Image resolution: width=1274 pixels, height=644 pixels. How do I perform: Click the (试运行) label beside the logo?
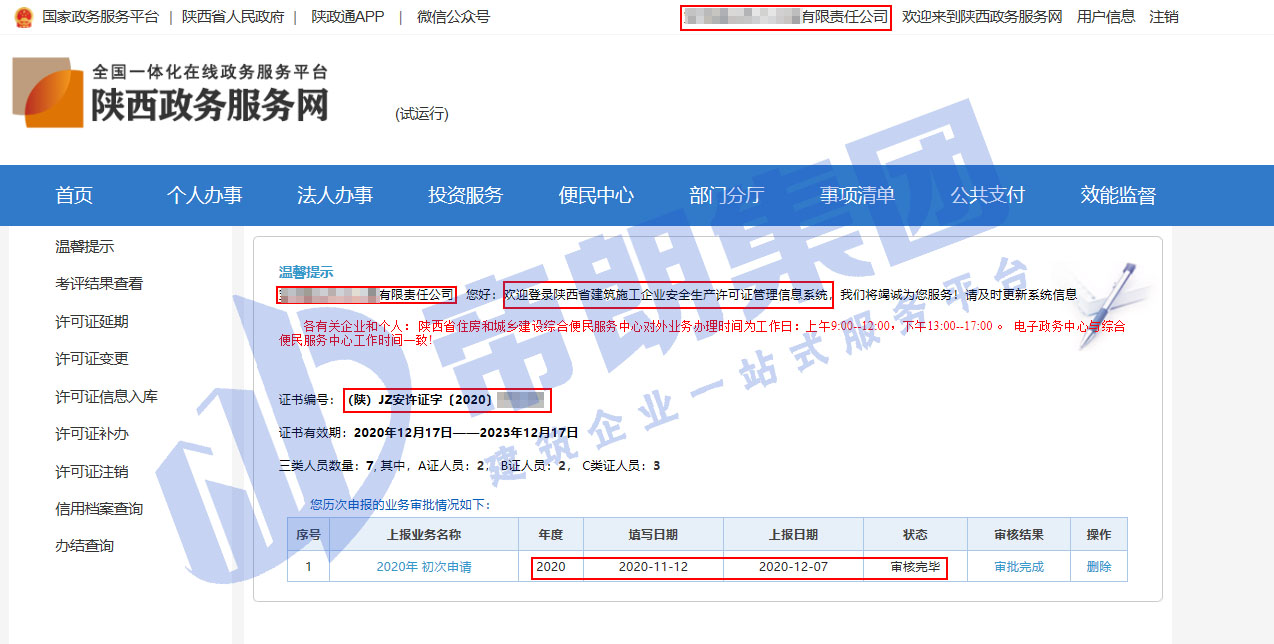point(422,114)
